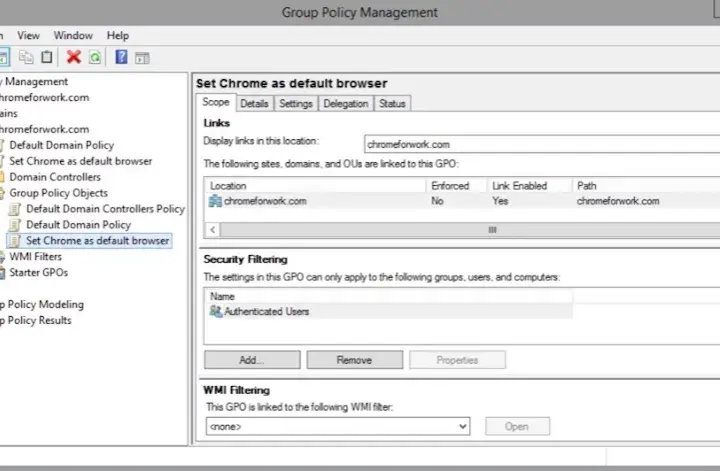
Task: Select the Domain Controllers tree node
Action: point(55,177)
